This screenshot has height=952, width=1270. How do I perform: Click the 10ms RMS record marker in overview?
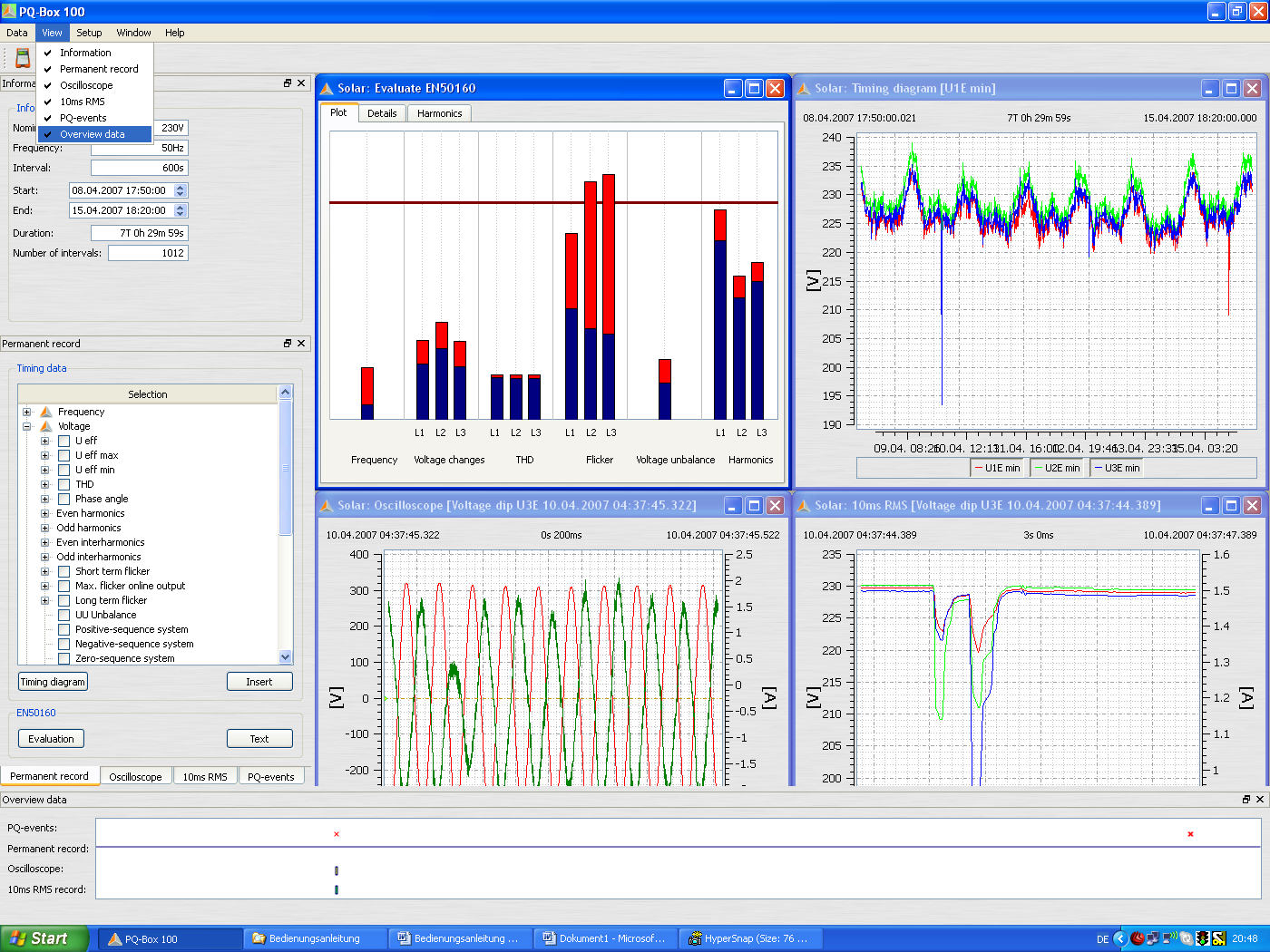337,890
